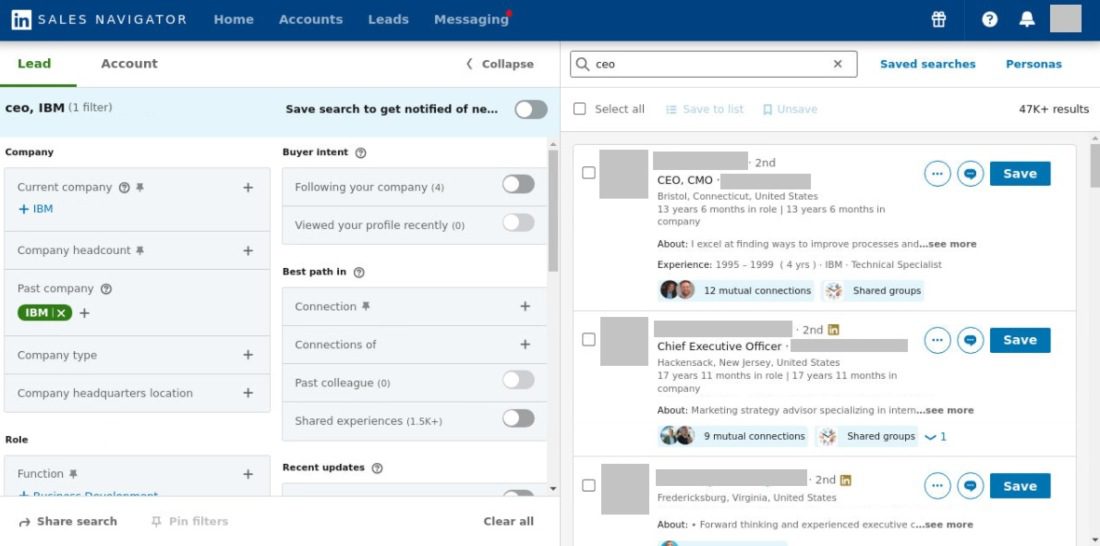Expand the Company type filter
Image resolution: width=1100 pixels, height=546 pixels.
(x=248, y=355)
